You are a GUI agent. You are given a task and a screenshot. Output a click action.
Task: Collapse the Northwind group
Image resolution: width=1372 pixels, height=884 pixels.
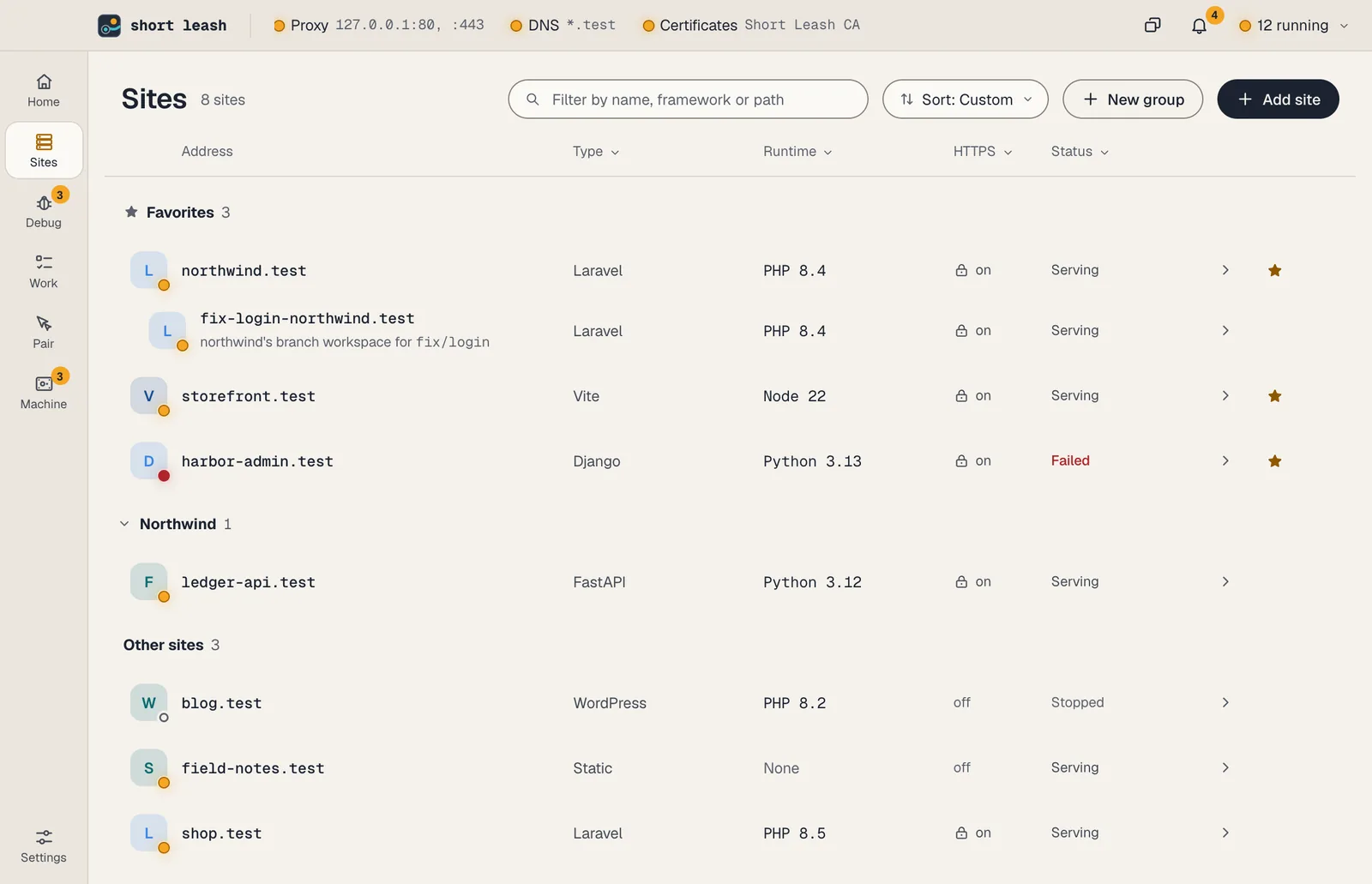click(x=124, y=524)
